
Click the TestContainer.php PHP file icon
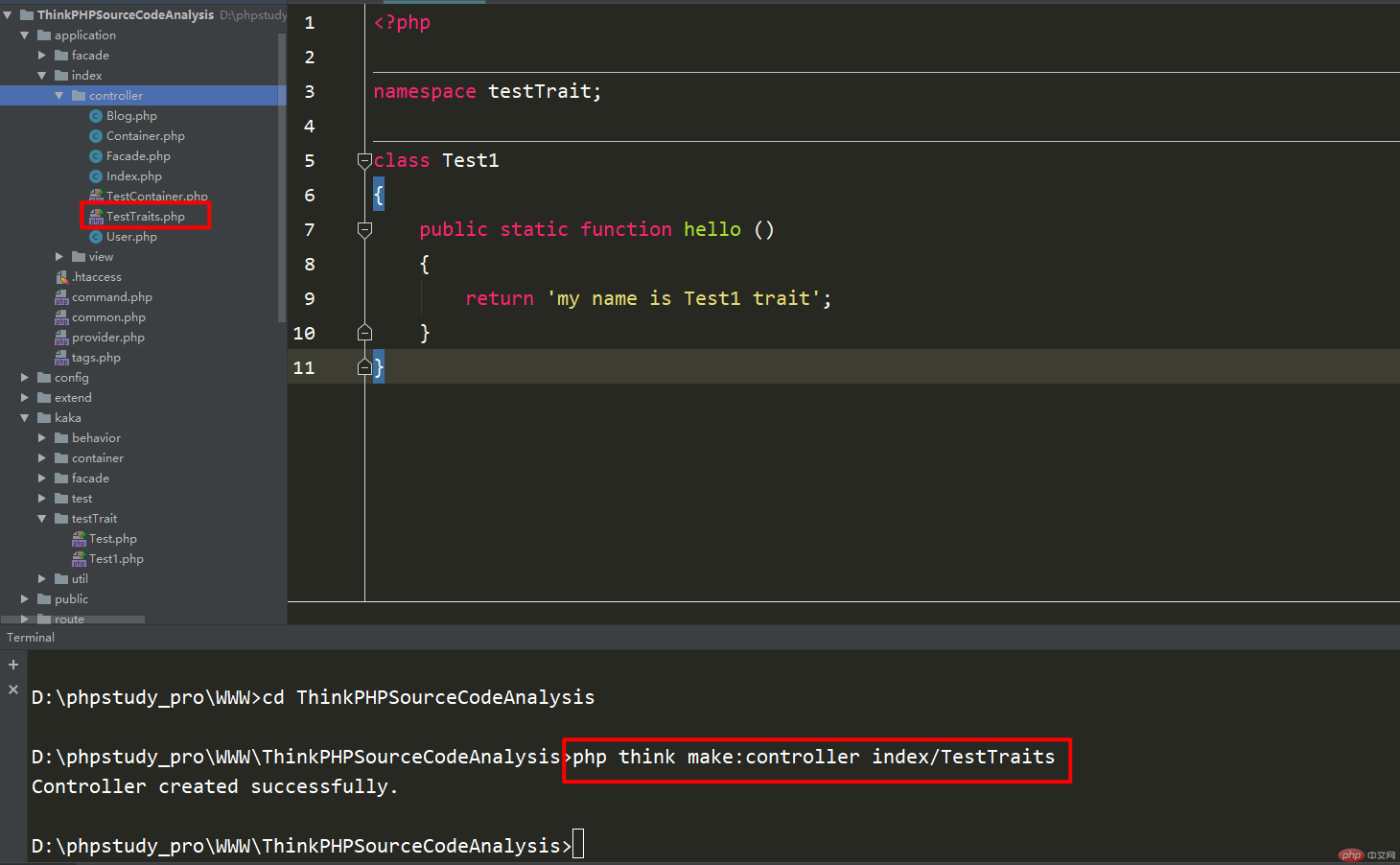coord(96,197)
